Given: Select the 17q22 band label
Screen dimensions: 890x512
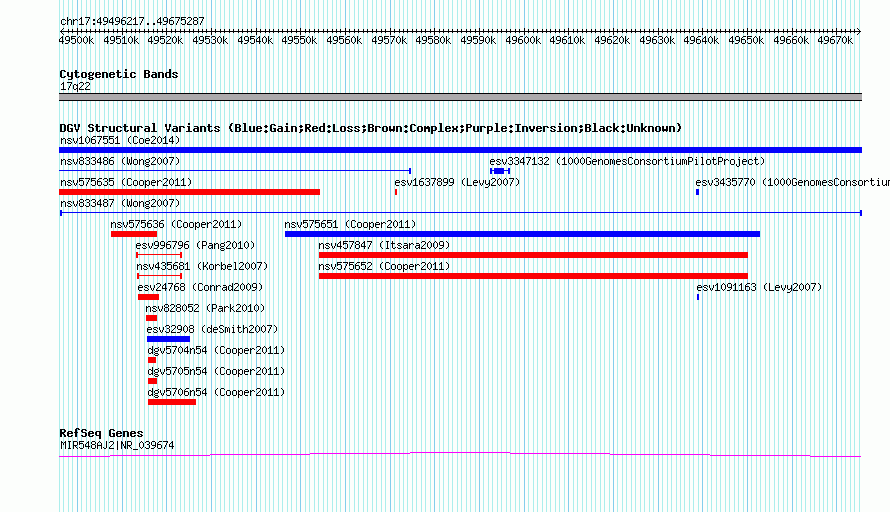Looking at the screenshot, I should click(x=75, y=86).
